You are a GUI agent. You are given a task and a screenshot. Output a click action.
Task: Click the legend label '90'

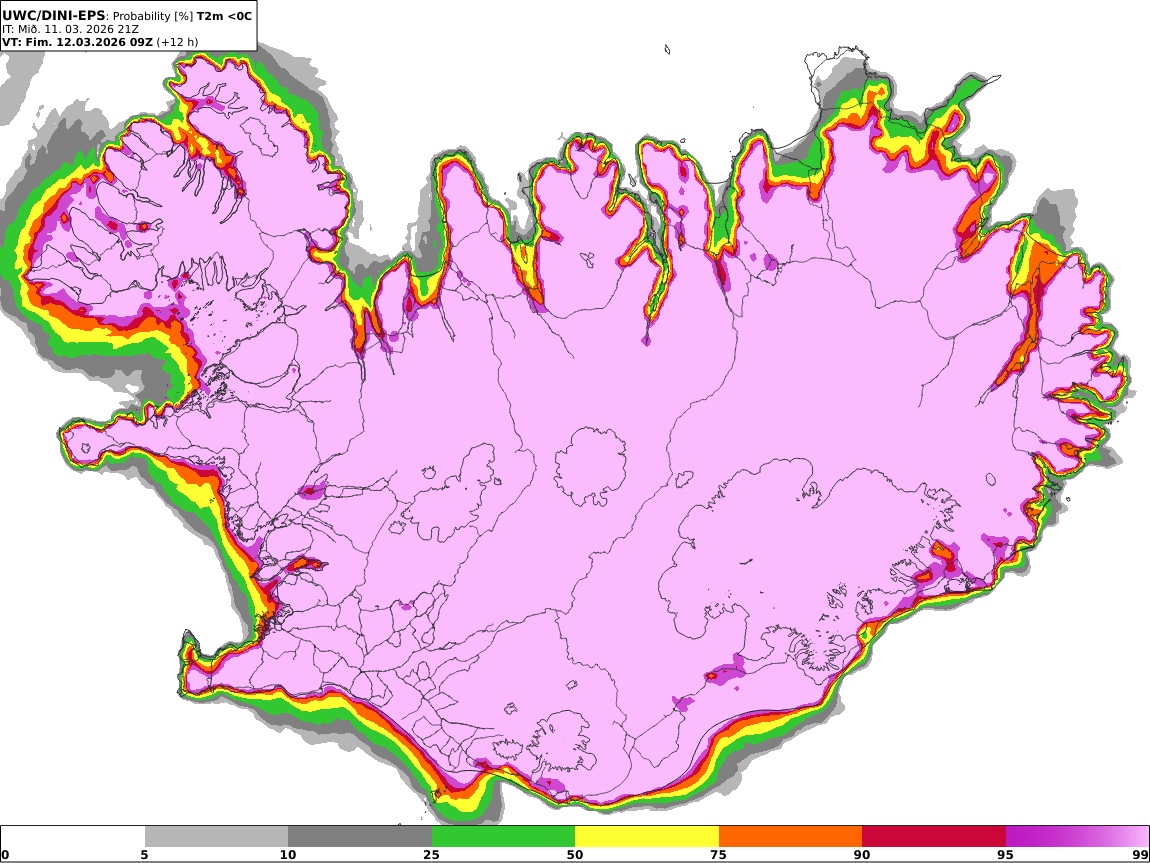coord(862,855)
